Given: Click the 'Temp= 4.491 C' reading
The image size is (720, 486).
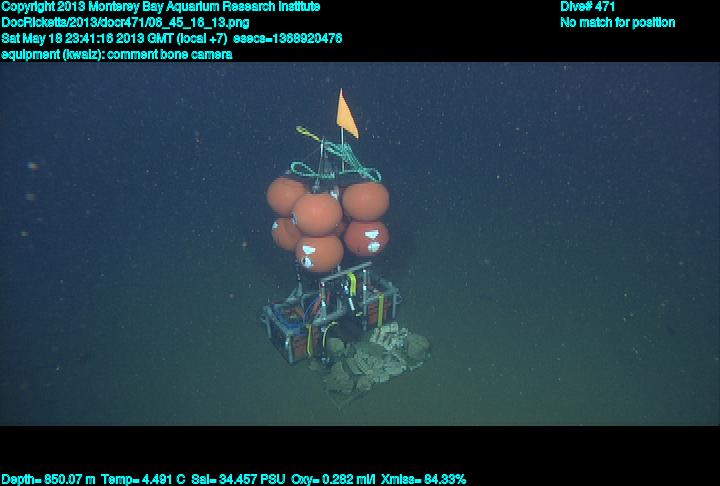Looking at the screenshot, I should coord(143,480).
